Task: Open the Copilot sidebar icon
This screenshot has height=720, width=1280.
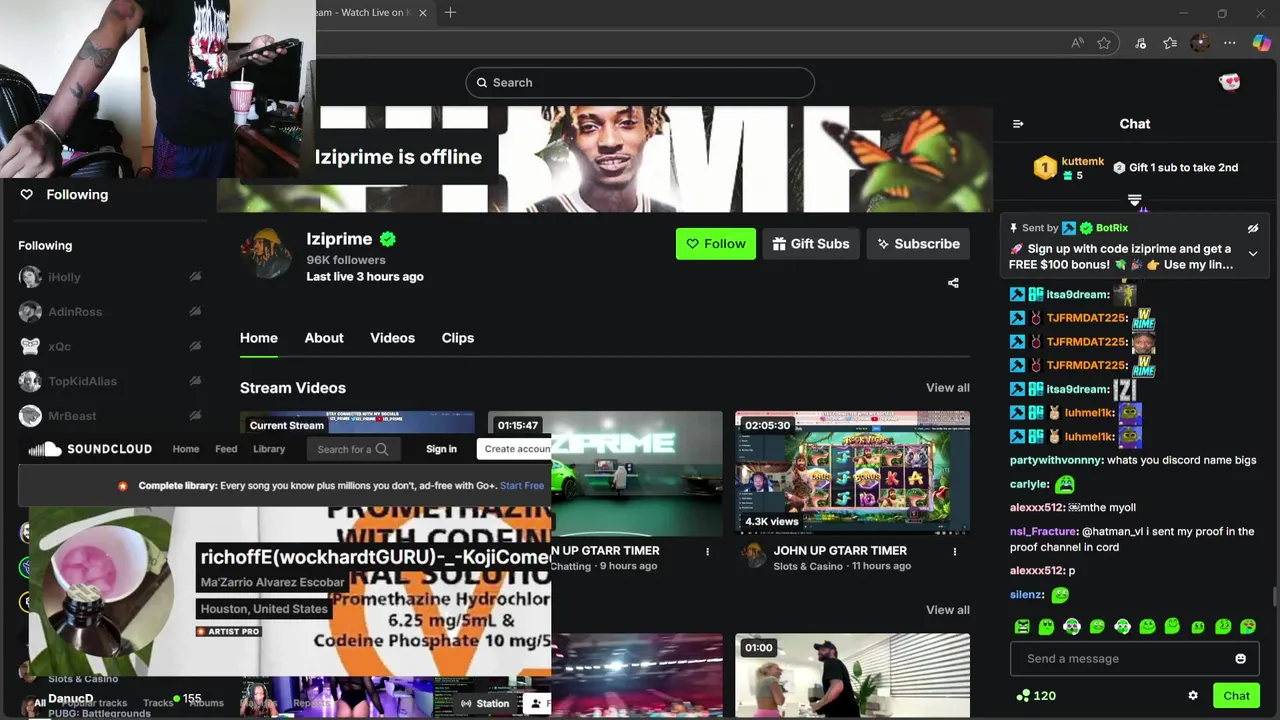Action: (x=1261, y=43)
